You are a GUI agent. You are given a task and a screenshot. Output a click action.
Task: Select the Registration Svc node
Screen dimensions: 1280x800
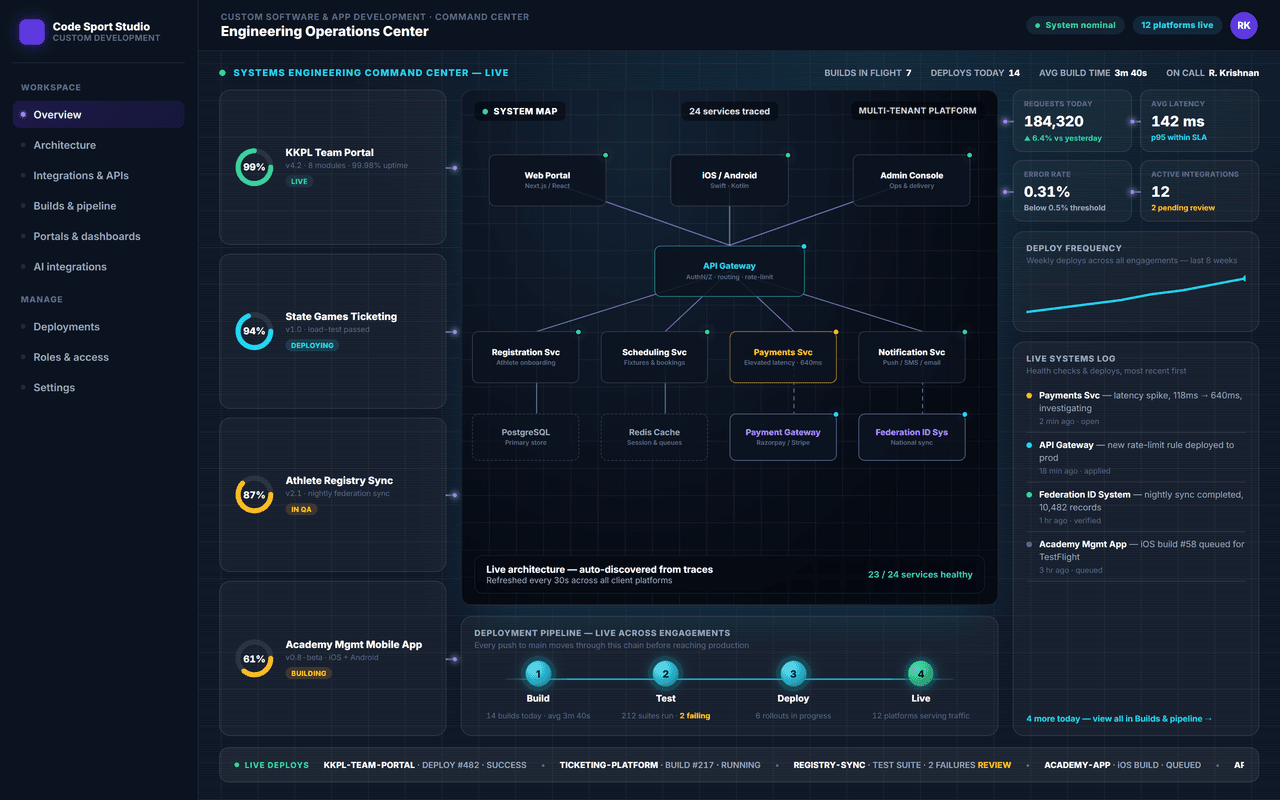coord(525,357)
